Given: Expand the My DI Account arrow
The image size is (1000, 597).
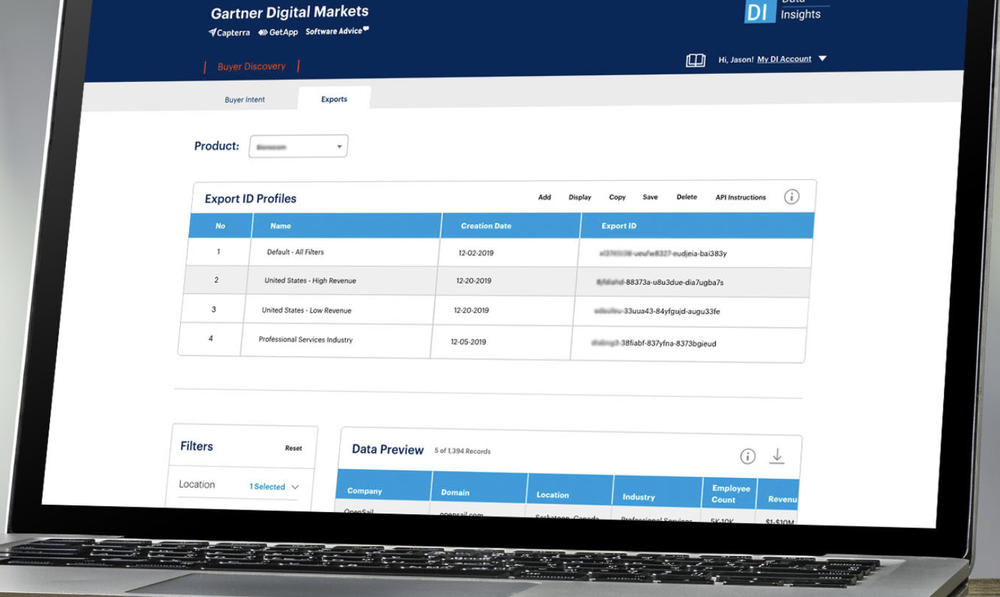Looking at the screenshot, I should coord(823,59).
